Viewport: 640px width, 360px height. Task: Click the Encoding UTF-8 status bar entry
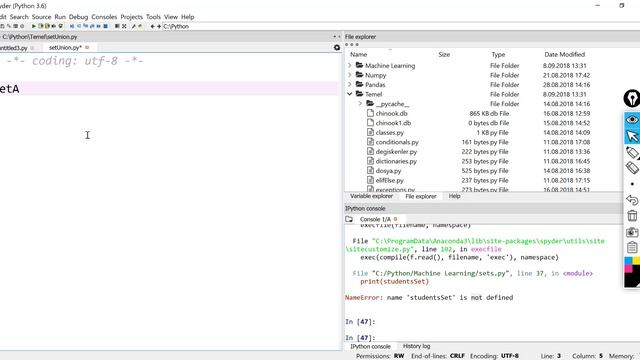(494, 356)
